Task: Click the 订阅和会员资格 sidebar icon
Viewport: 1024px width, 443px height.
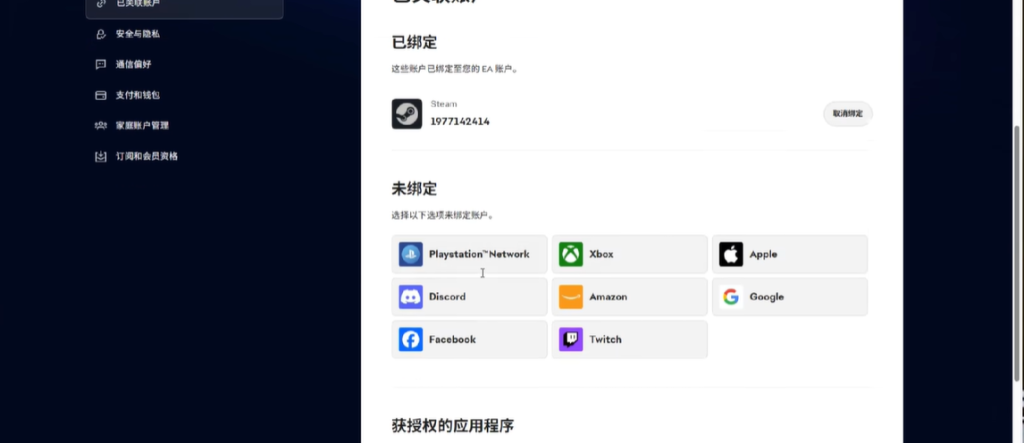Action: click(x=101, y=157)
